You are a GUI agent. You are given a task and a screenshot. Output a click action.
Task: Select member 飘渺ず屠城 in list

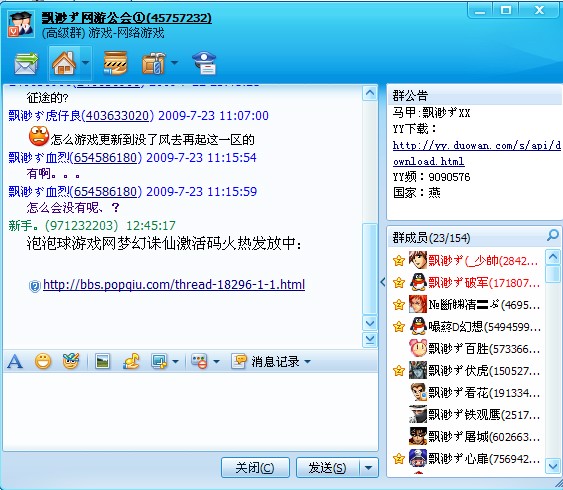pos(466,437)
